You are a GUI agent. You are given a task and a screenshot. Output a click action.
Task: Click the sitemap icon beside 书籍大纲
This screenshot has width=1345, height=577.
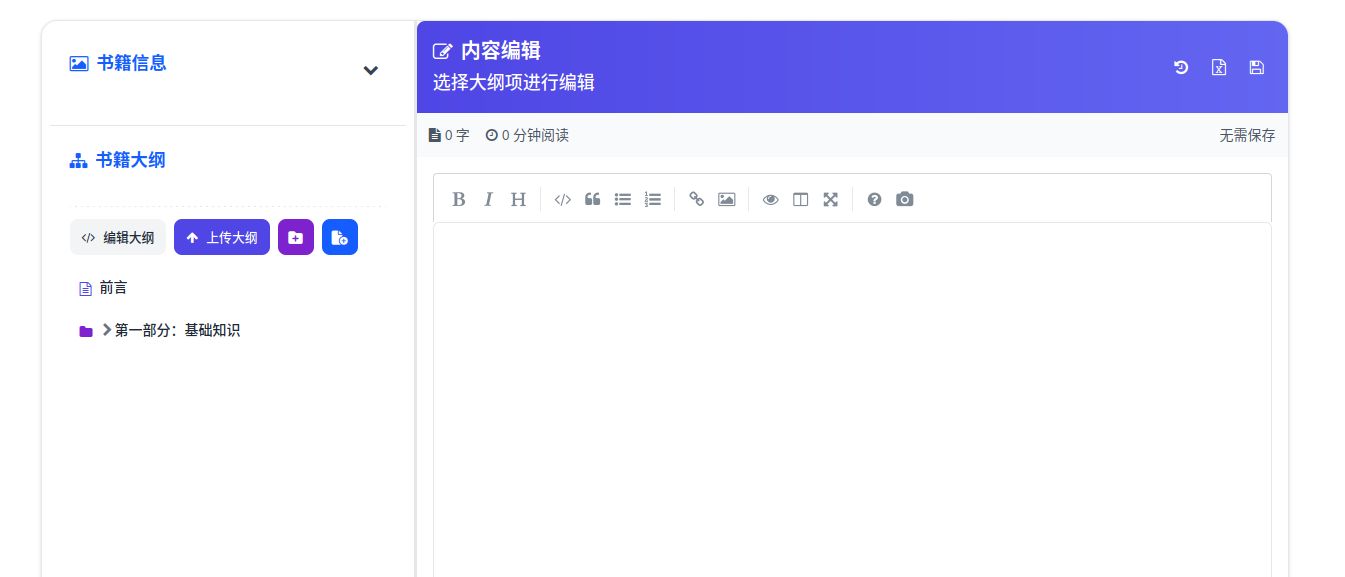(79, 161)
